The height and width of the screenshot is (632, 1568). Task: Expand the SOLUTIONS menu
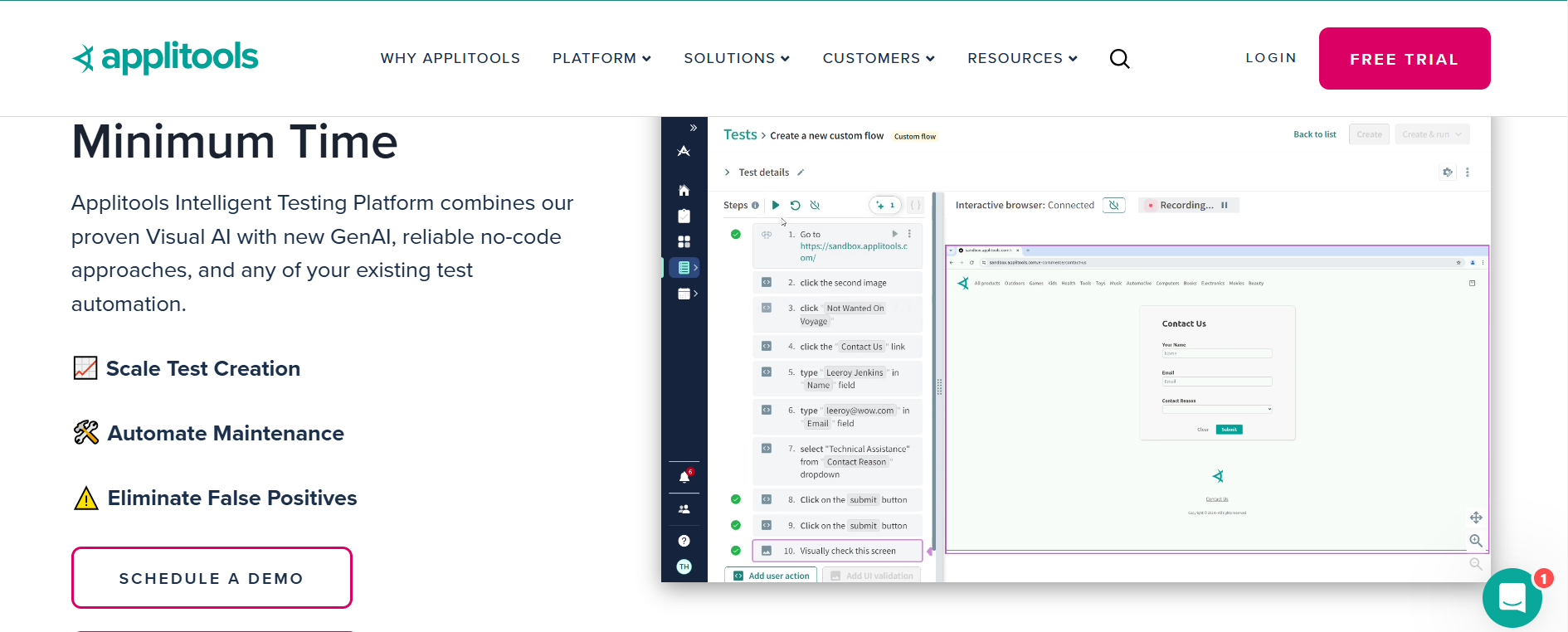click(x=737, y=58)
